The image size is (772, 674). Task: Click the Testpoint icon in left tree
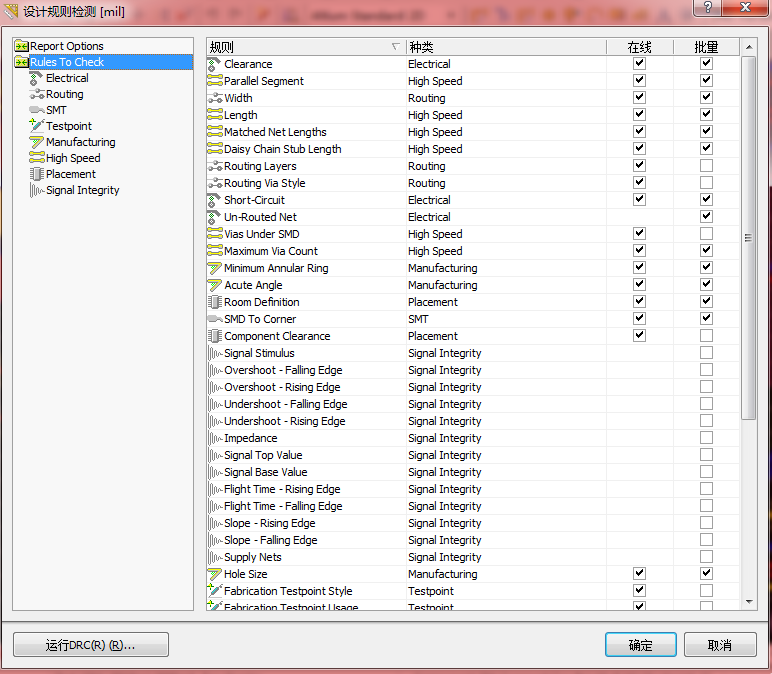37,126
